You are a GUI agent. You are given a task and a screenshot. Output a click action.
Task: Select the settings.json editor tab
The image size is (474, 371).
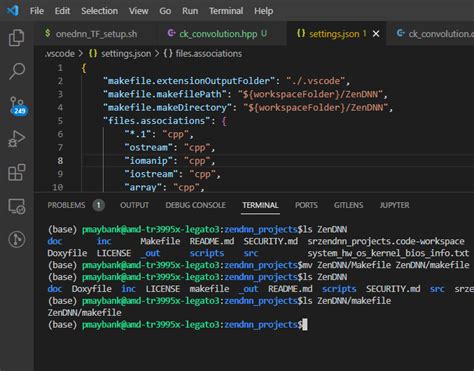pos(336,34)
